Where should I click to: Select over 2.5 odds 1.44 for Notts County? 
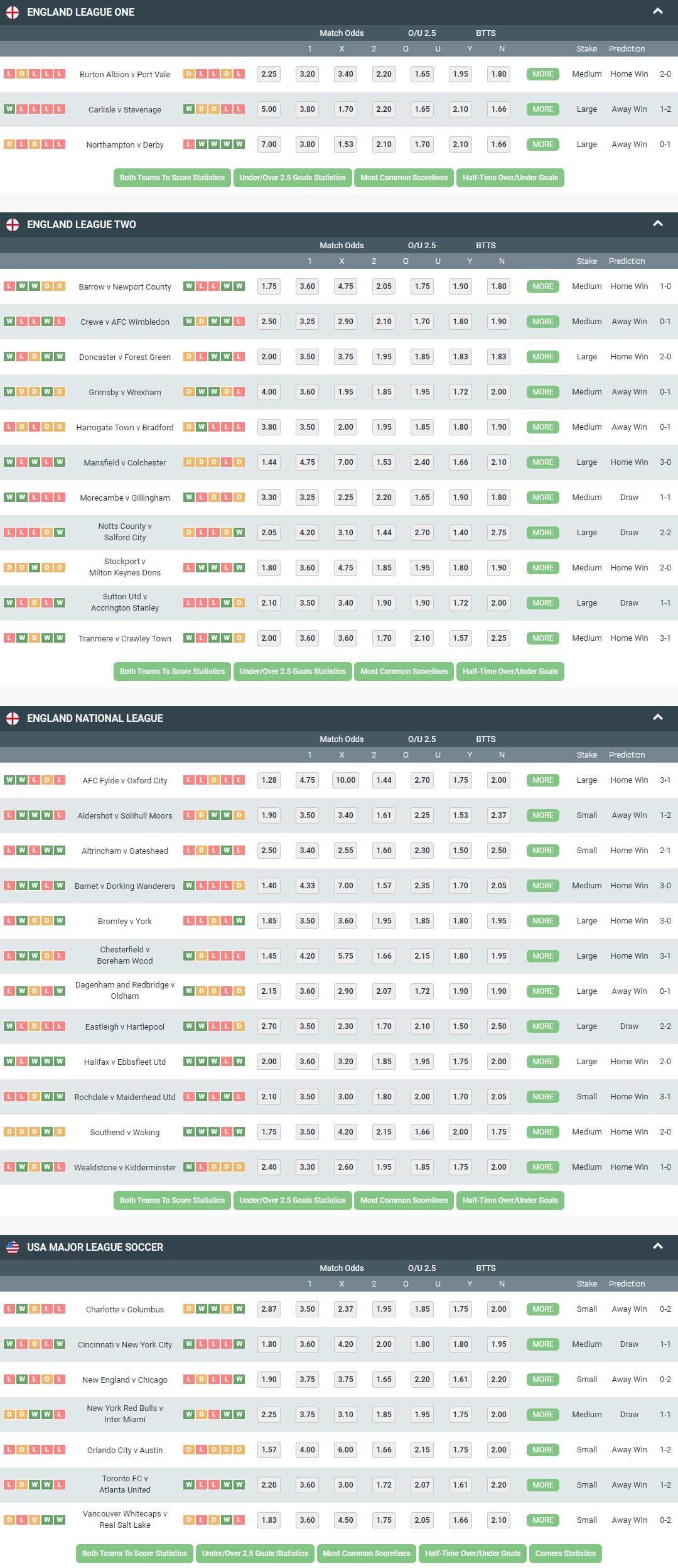click(x=384, y=533)
